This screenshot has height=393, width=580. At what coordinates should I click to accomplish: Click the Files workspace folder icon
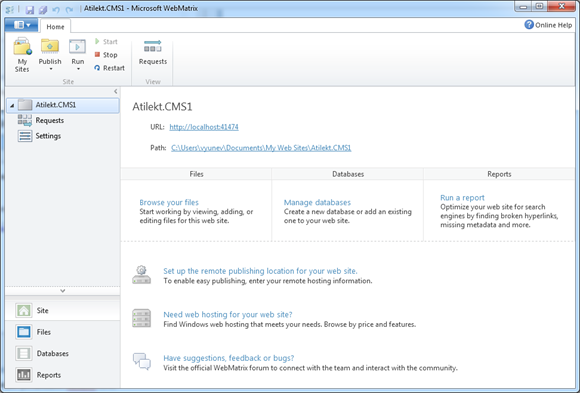(24, 332)
